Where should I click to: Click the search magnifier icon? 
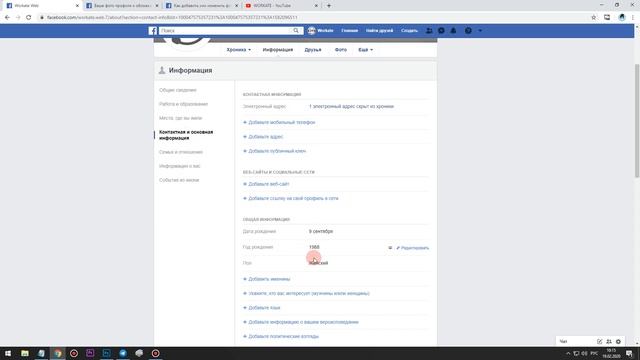[296, 31]
